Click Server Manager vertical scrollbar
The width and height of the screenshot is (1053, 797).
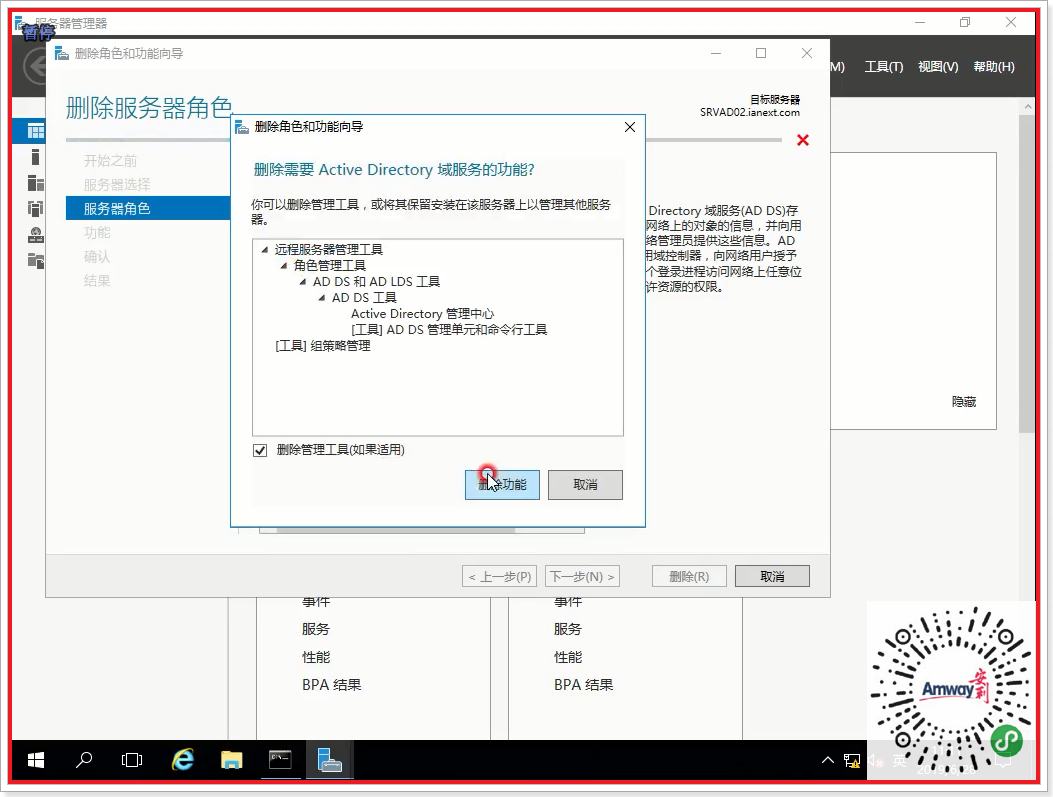(1026, 274)
